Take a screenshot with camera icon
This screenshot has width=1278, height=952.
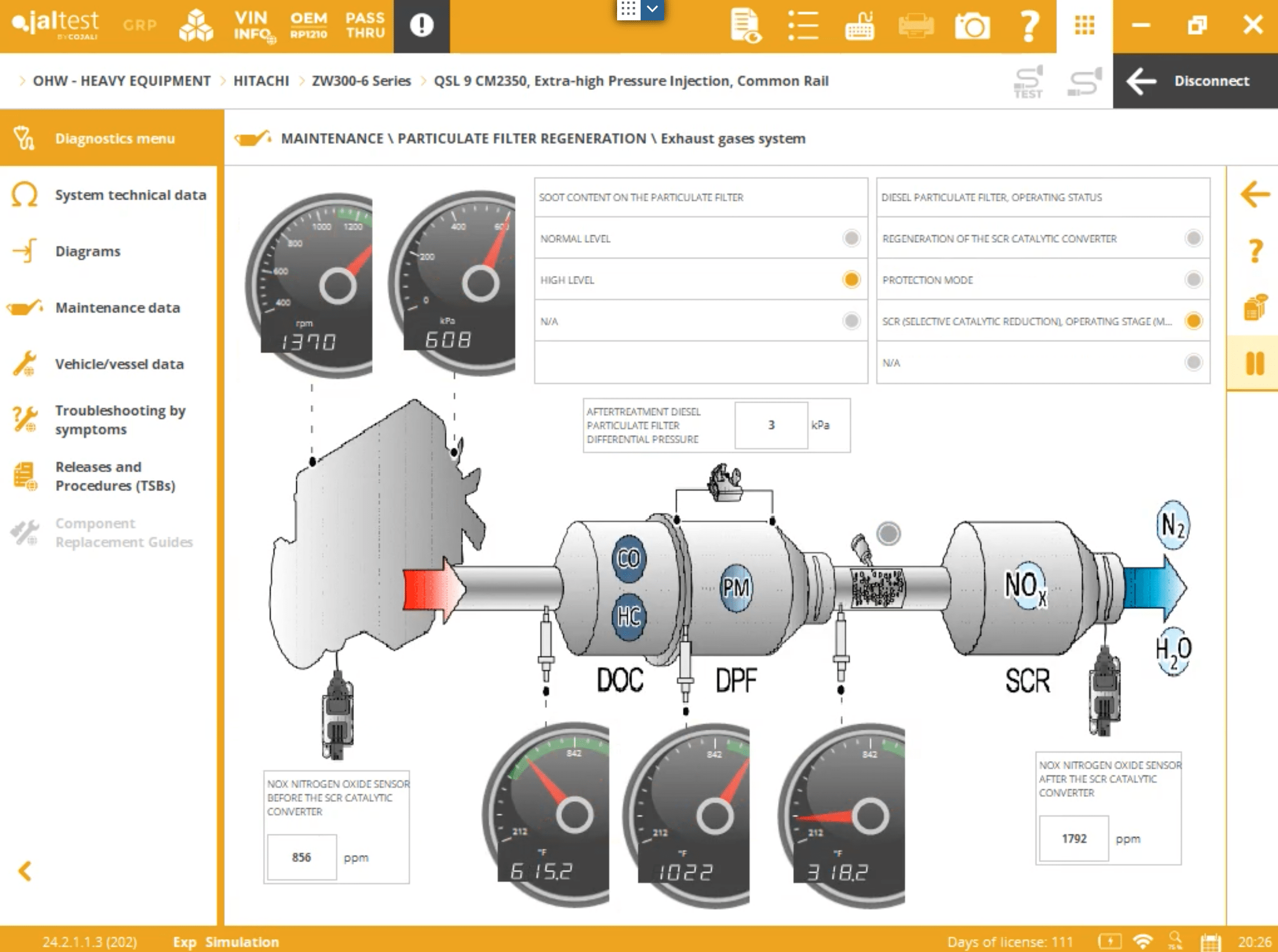[972, 26]
